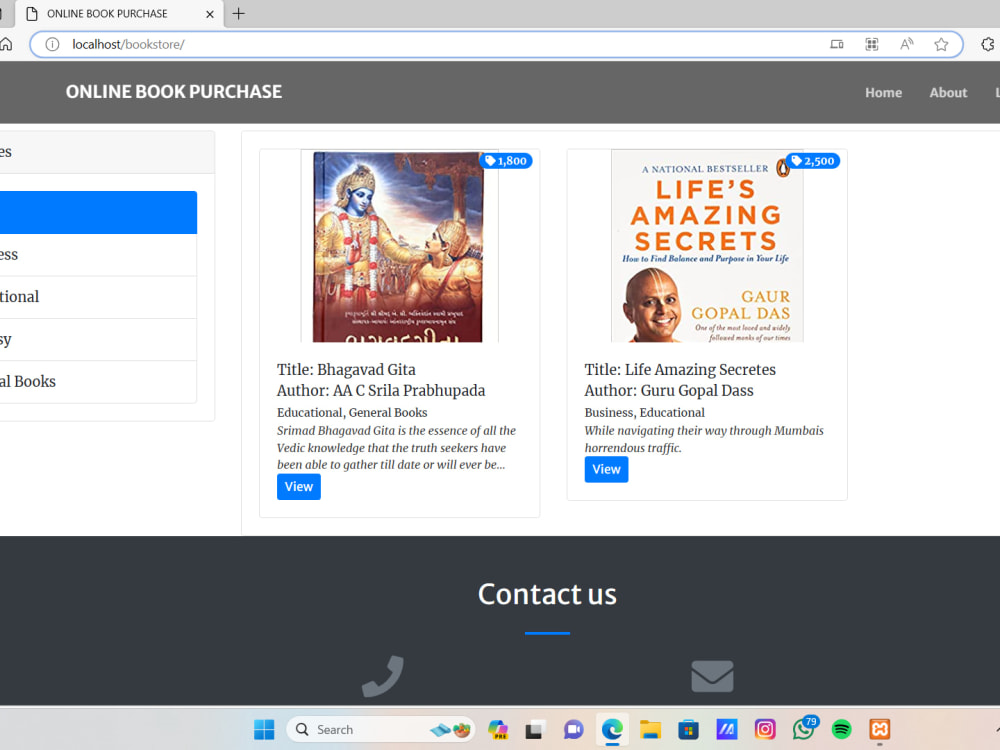Open the Teams chat taskbar icon
The height and width of the screenshot is (750, 1000).
pos(573,730)
